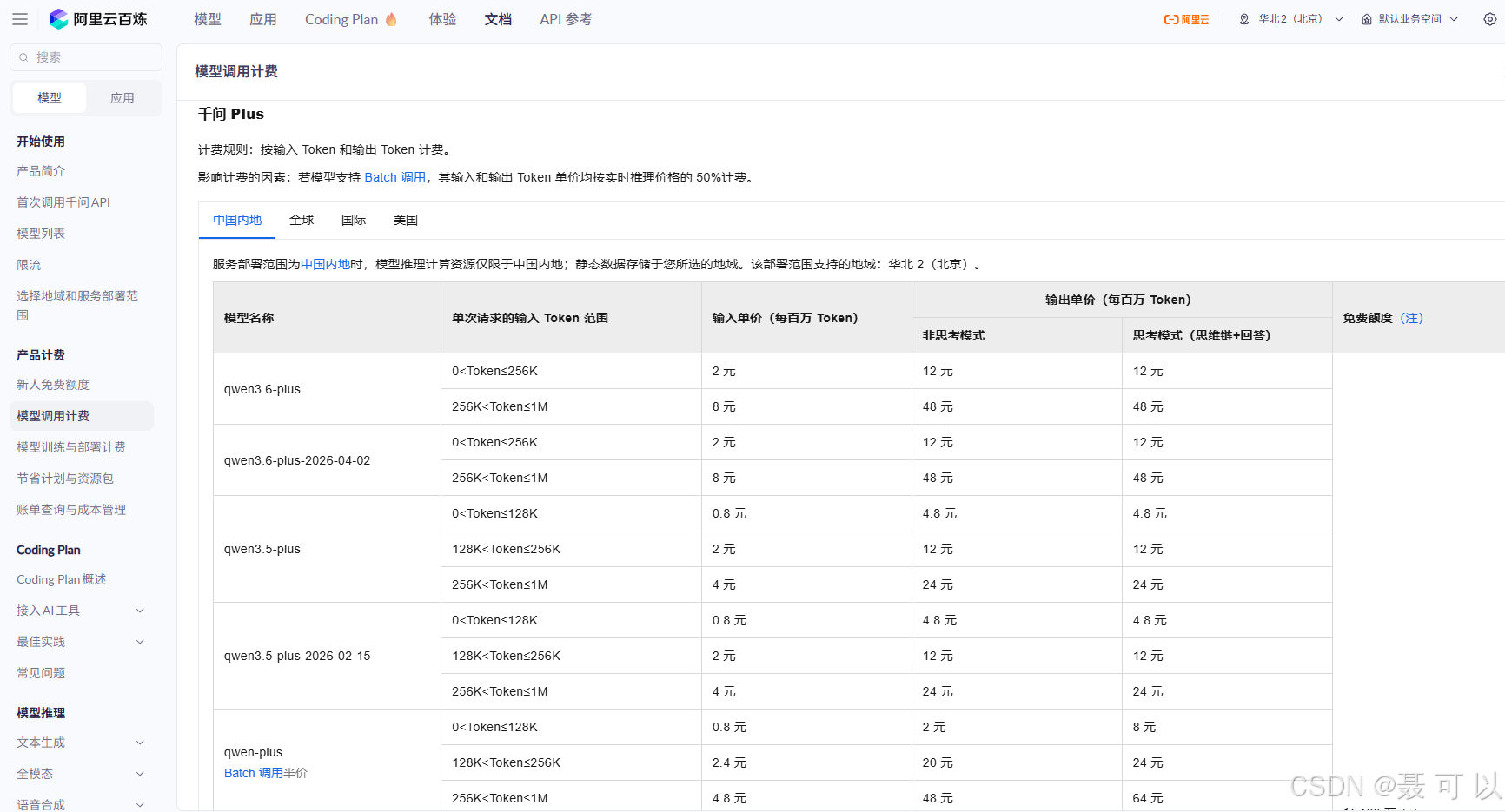Viewport: 1505px width, 812px height.
Task: Open 模型训练与部署计费 in the sidebar
Action: tap(71, 447)
